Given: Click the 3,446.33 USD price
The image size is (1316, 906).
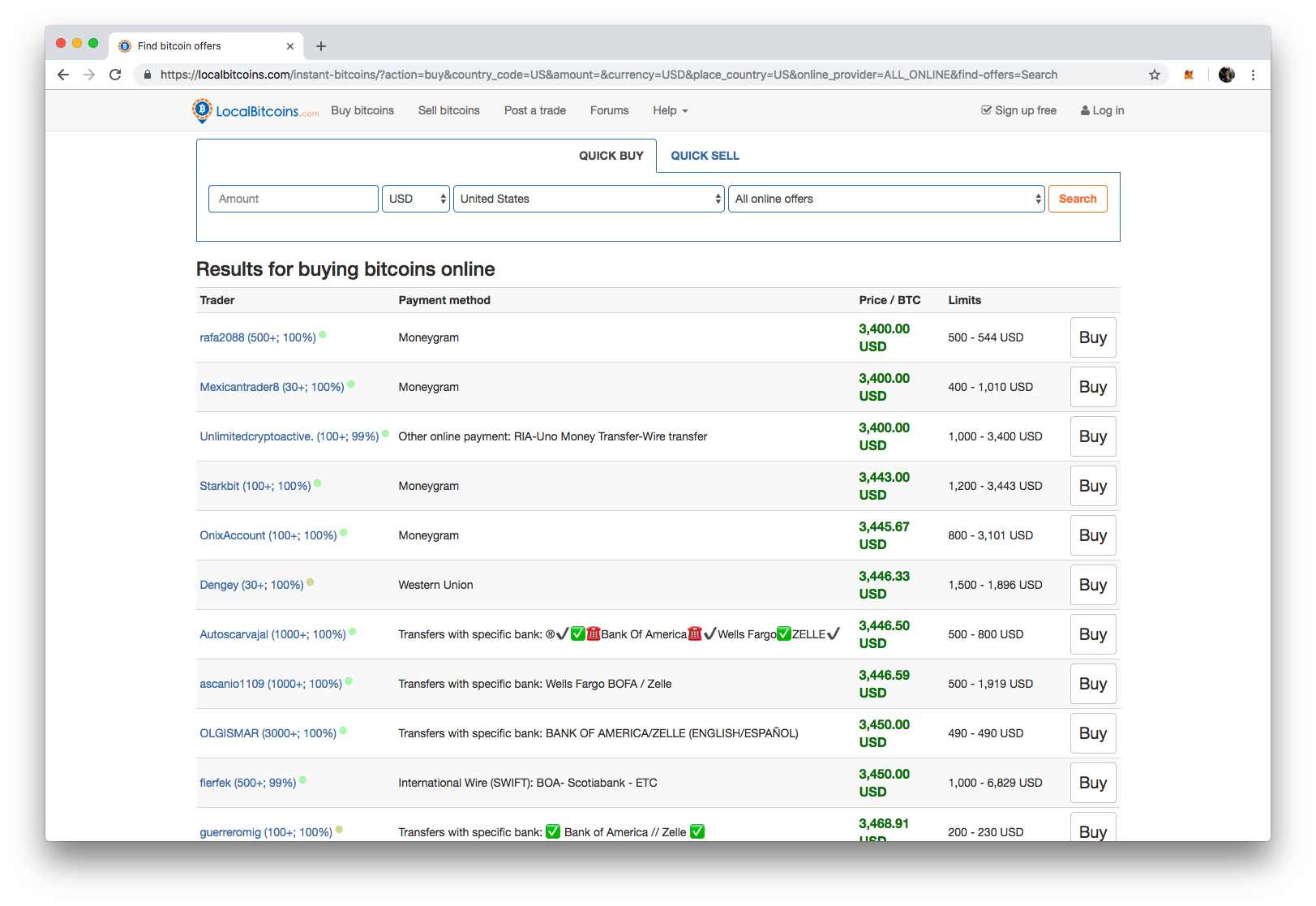Looking at the screenshot, I should [884, 585].
